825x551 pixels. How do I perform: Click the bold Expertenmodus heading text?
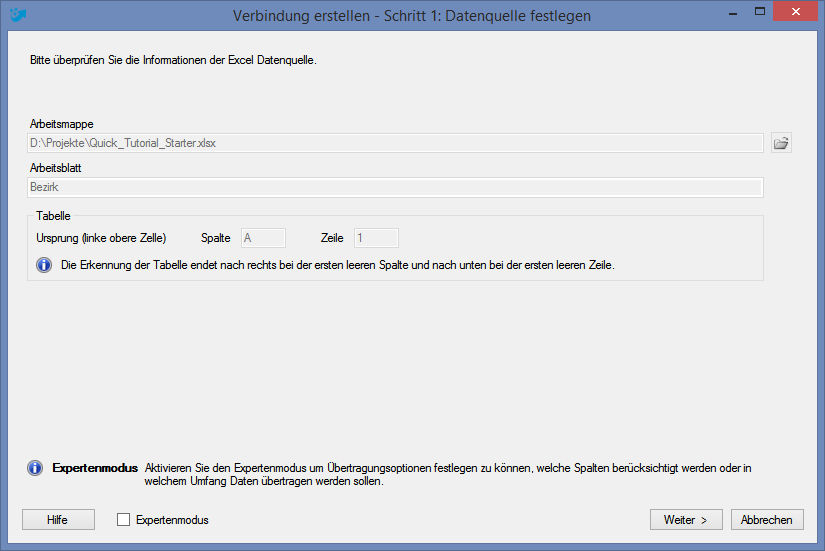(95, 468)
